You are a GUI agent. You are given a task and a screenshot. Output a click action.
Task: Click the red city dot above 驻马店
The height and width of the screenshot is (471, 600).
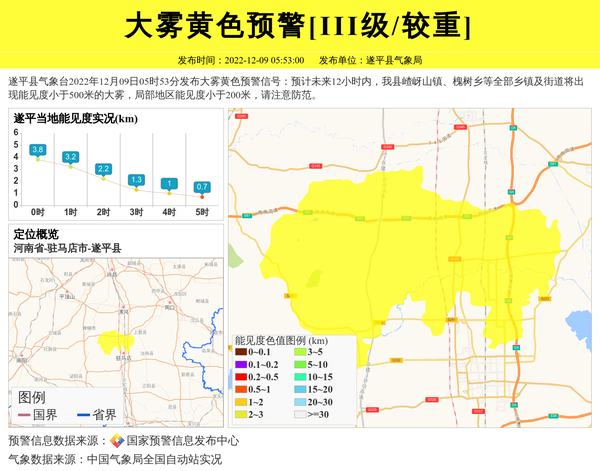click(x=123, y=353)
